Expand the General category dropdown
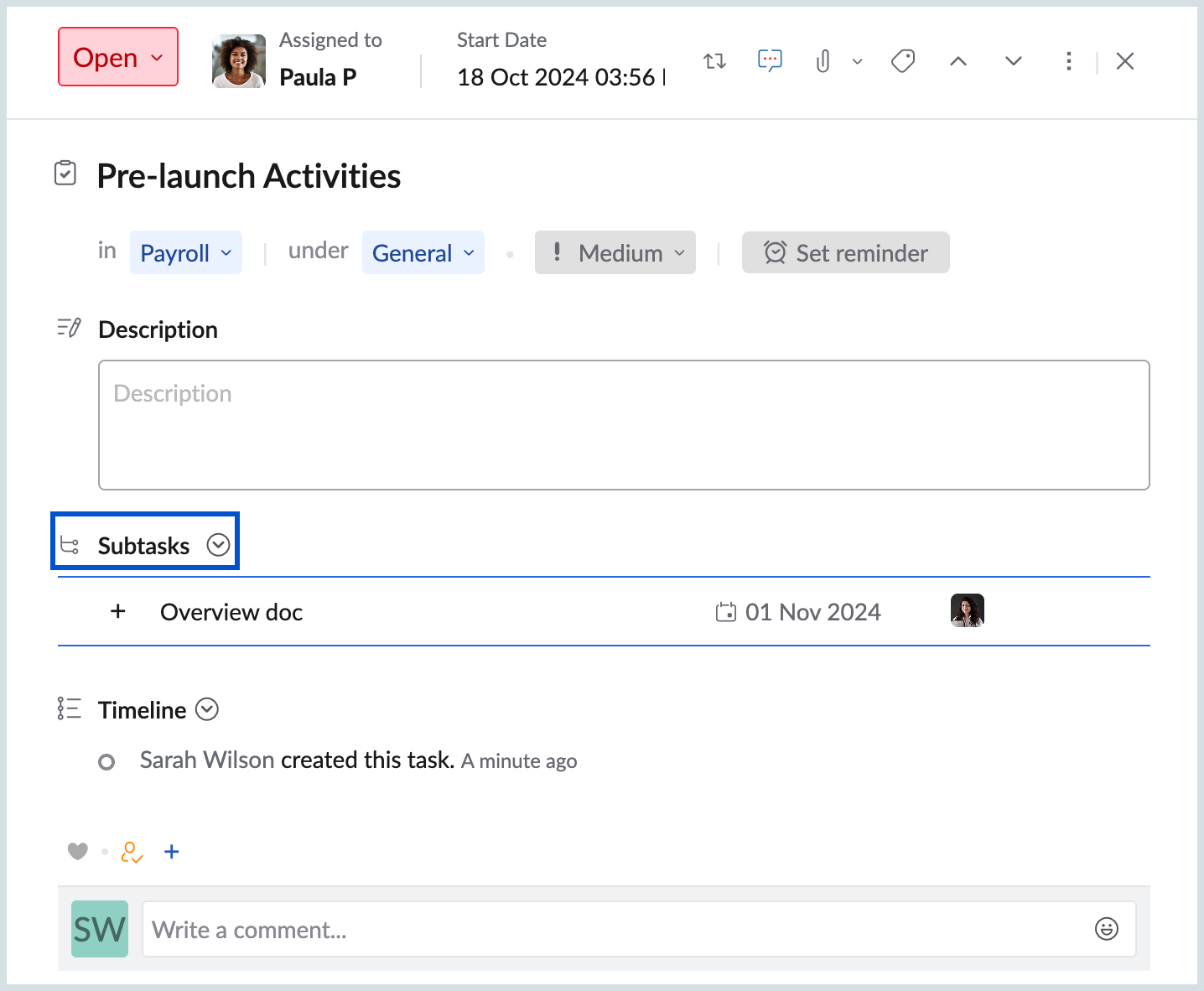The image size is (1204, 991). (423, 252)
